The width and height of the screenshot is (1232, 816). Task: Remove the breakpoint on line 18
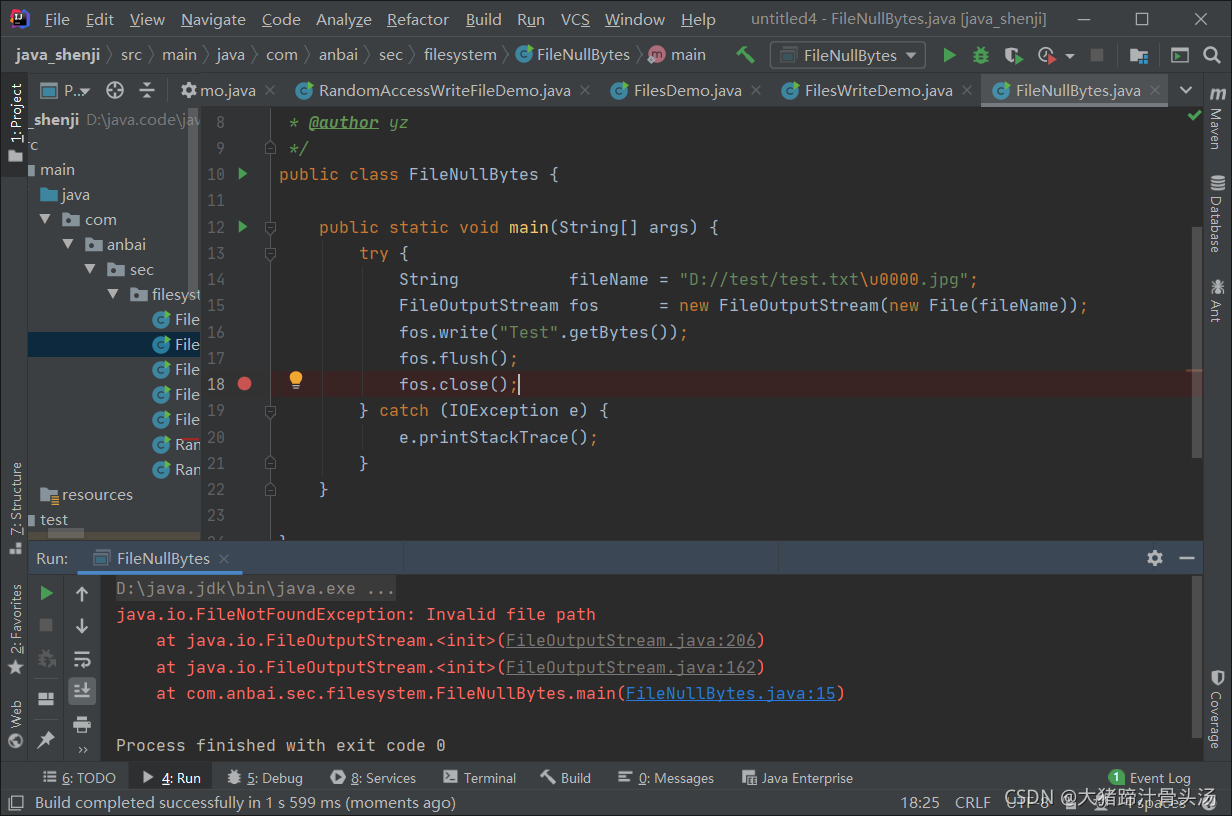(x=244, y=384)
